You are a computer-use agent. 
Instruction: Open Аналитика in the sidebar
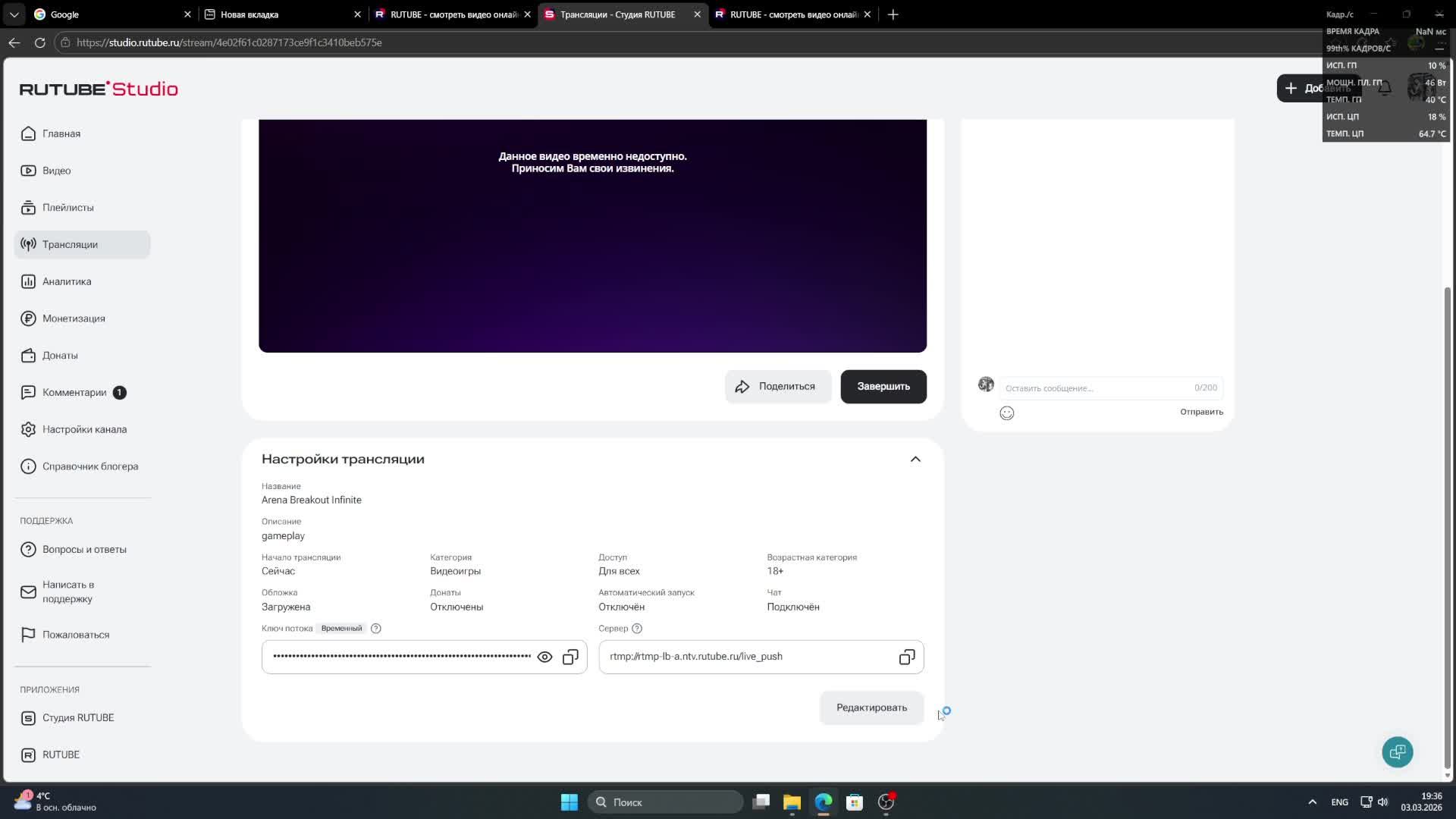[67, 281]
